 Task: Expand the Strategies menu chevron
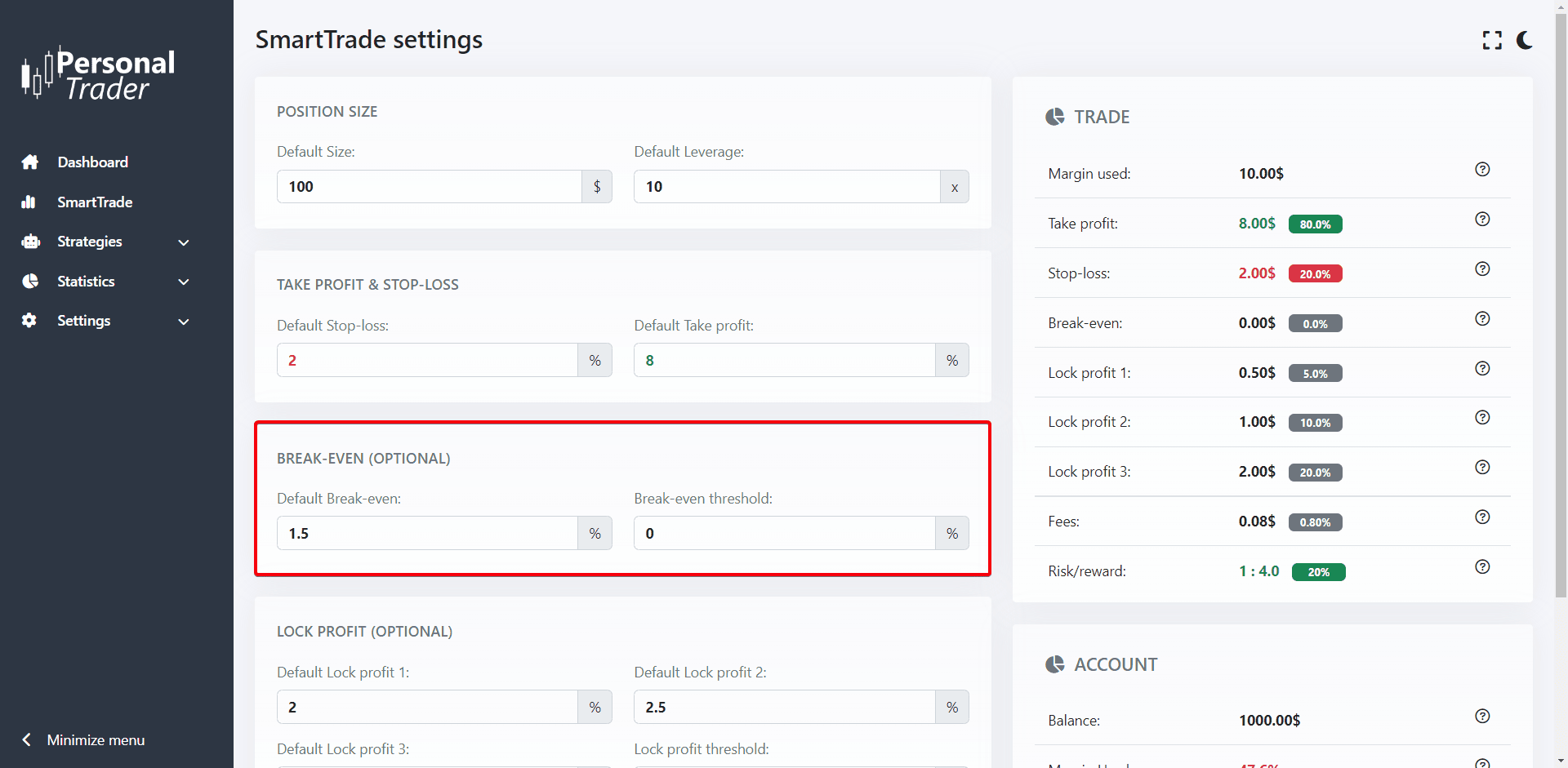coord(184,242)
